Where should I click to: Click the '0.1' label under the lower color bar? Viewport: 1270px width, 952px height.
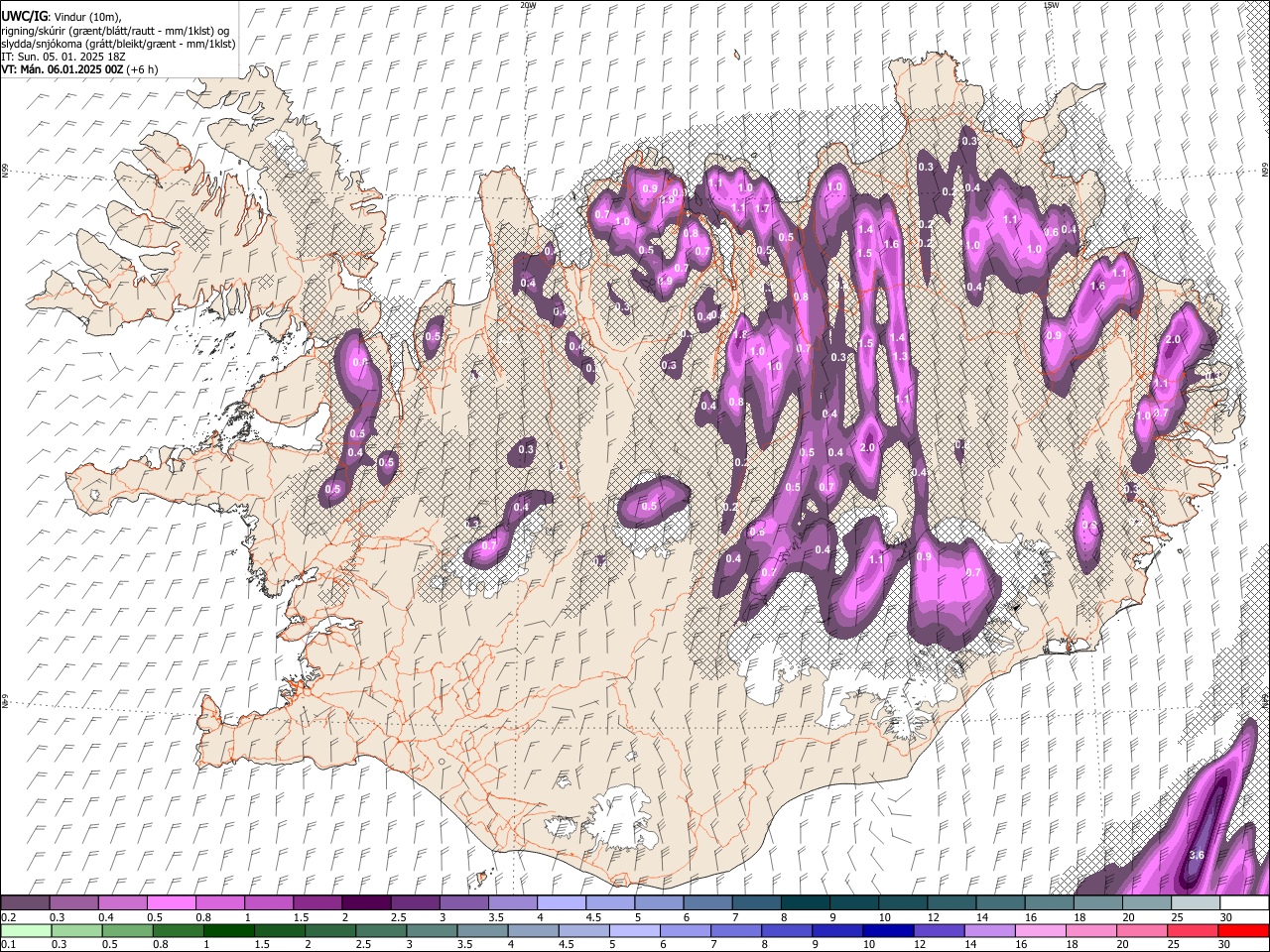[x=8, y=944]
